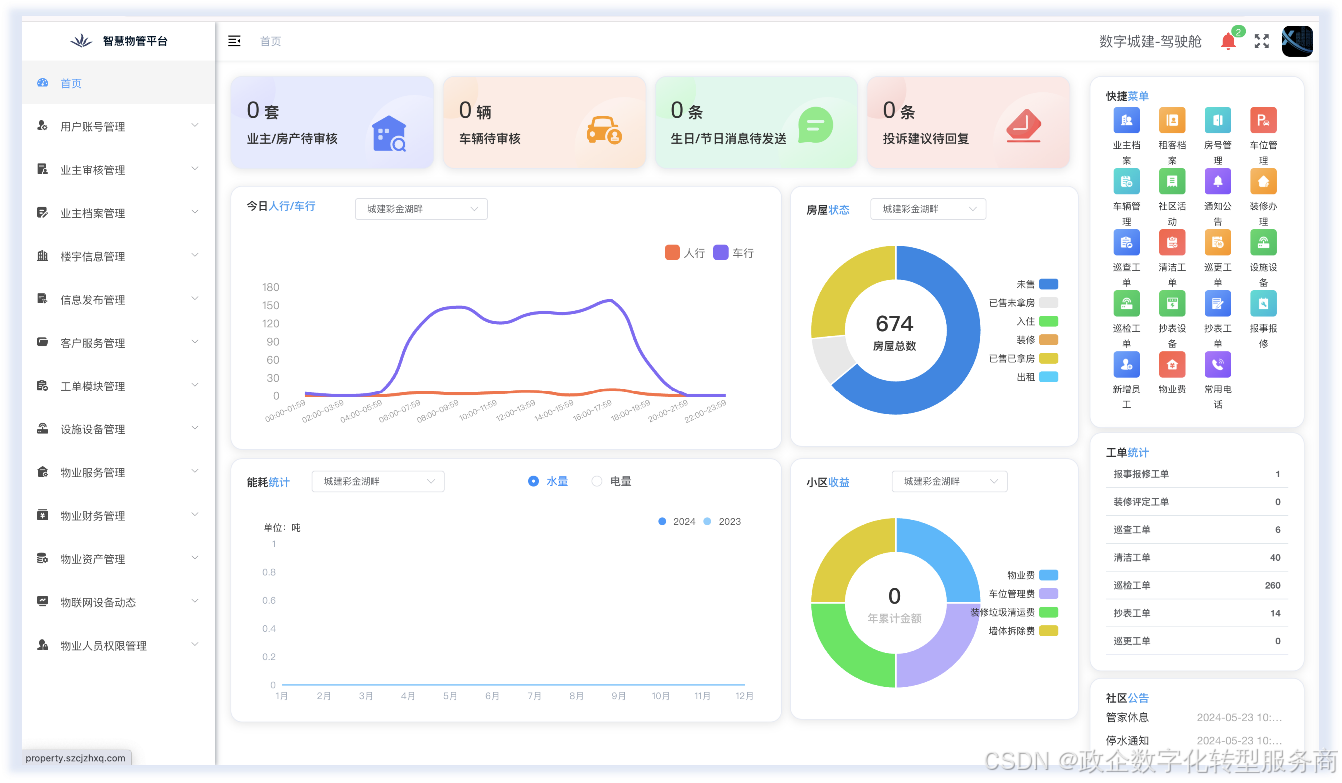
Task: Click the 抄表设备 shortcut icon
Action: (1172, 303)
